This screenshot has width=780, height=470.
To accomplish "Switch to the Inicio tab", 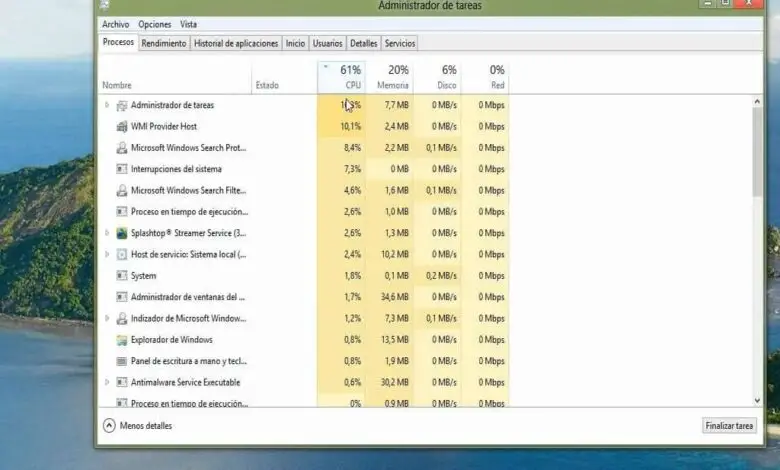I will click(295, 43).
